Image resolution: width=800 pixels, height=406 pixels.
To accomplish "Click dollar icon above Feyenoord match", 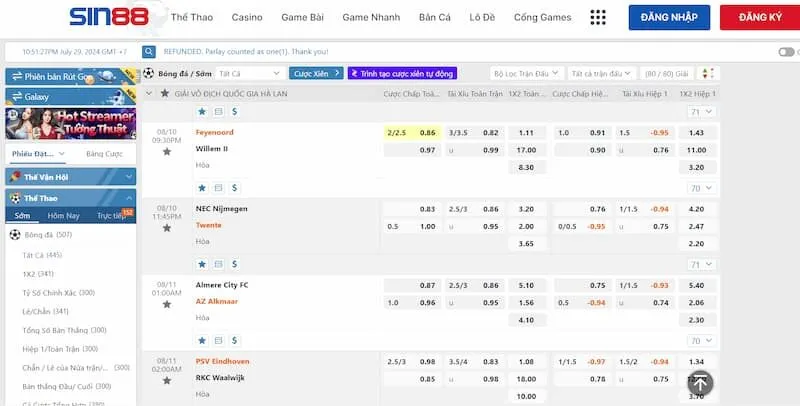I will click(234, 111).
